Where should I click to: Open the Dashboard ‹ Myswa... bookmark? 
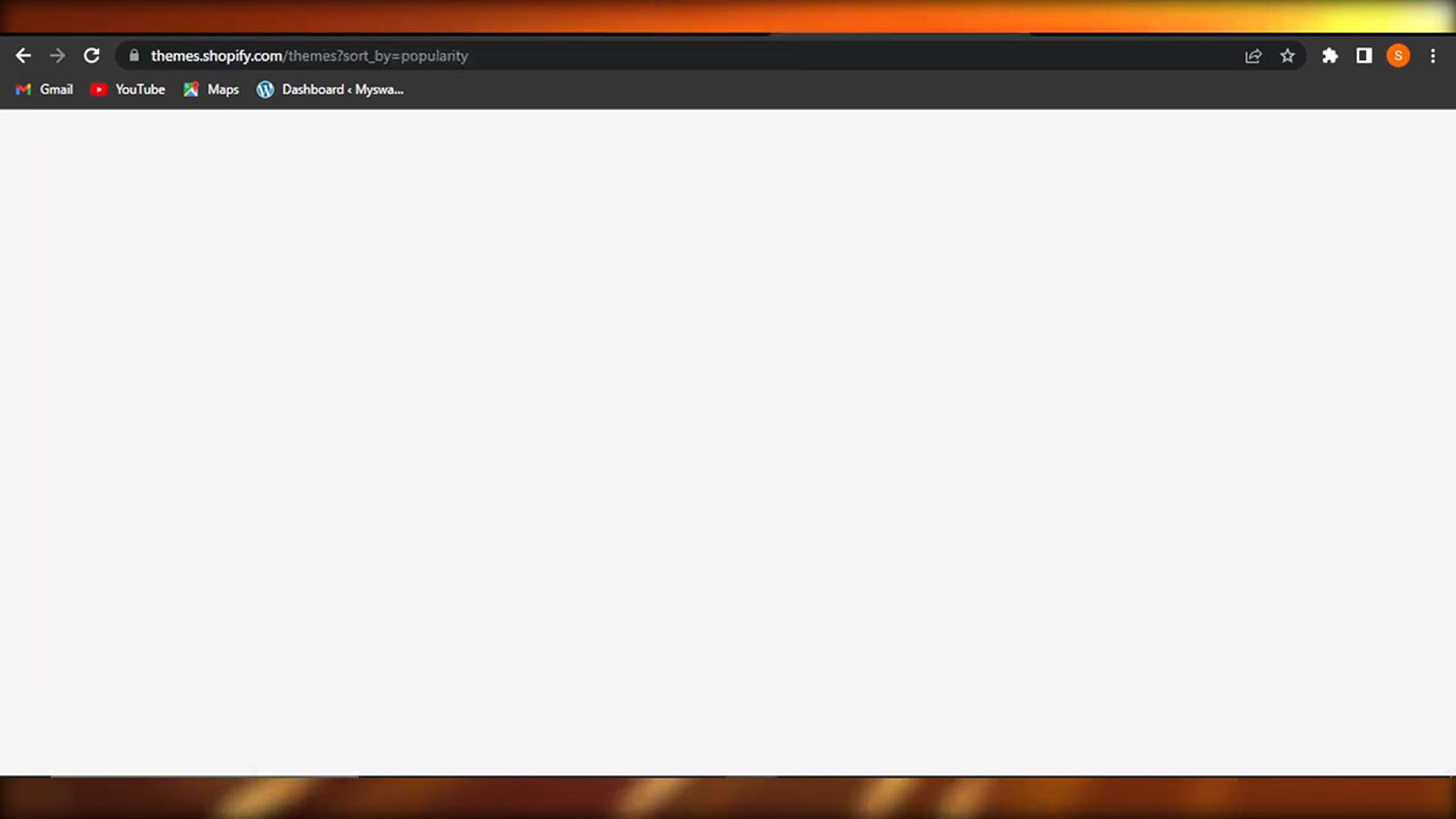click(330, 89)
